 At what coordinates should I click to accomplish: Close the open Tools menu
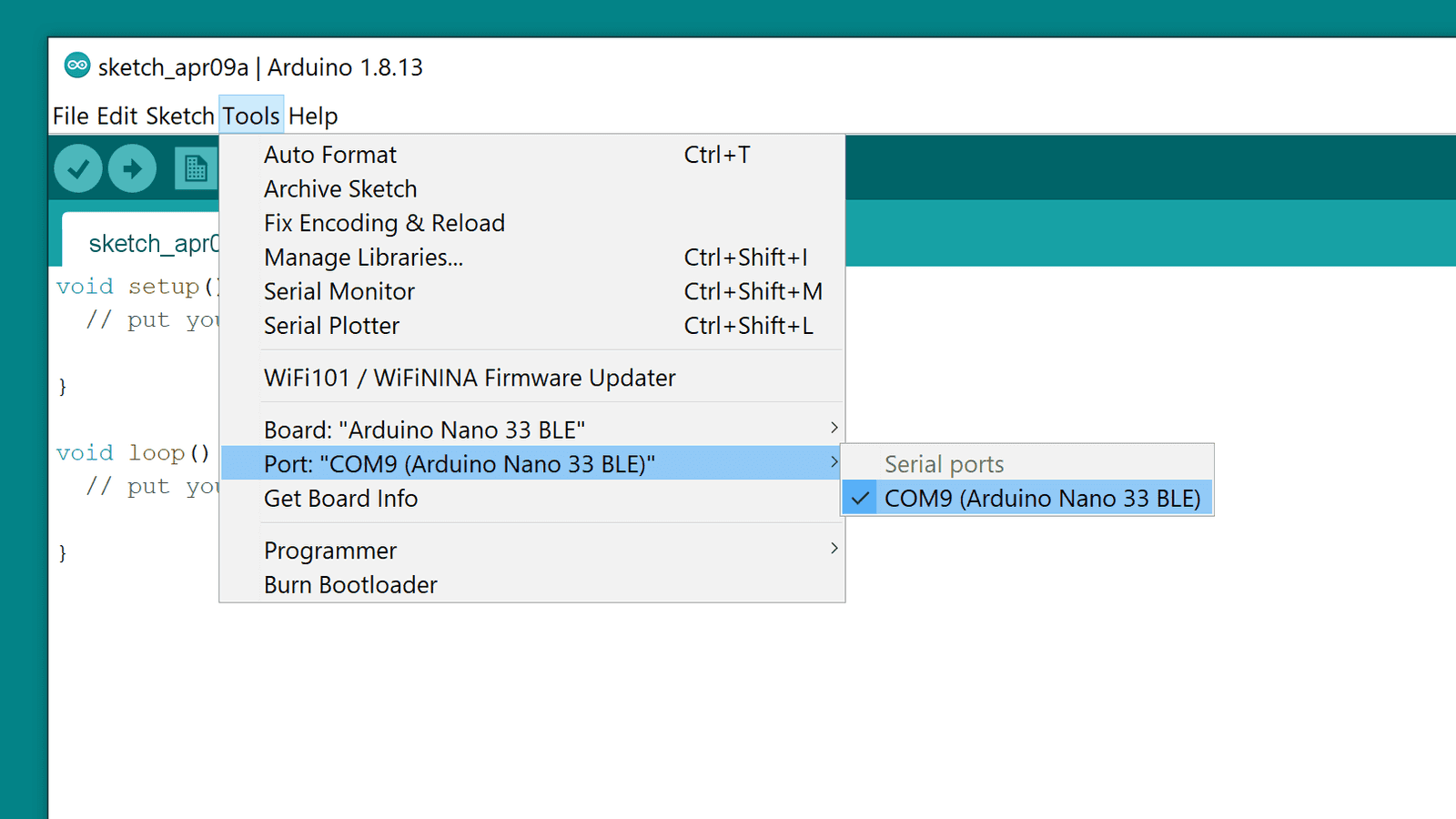tap(251, 116)
